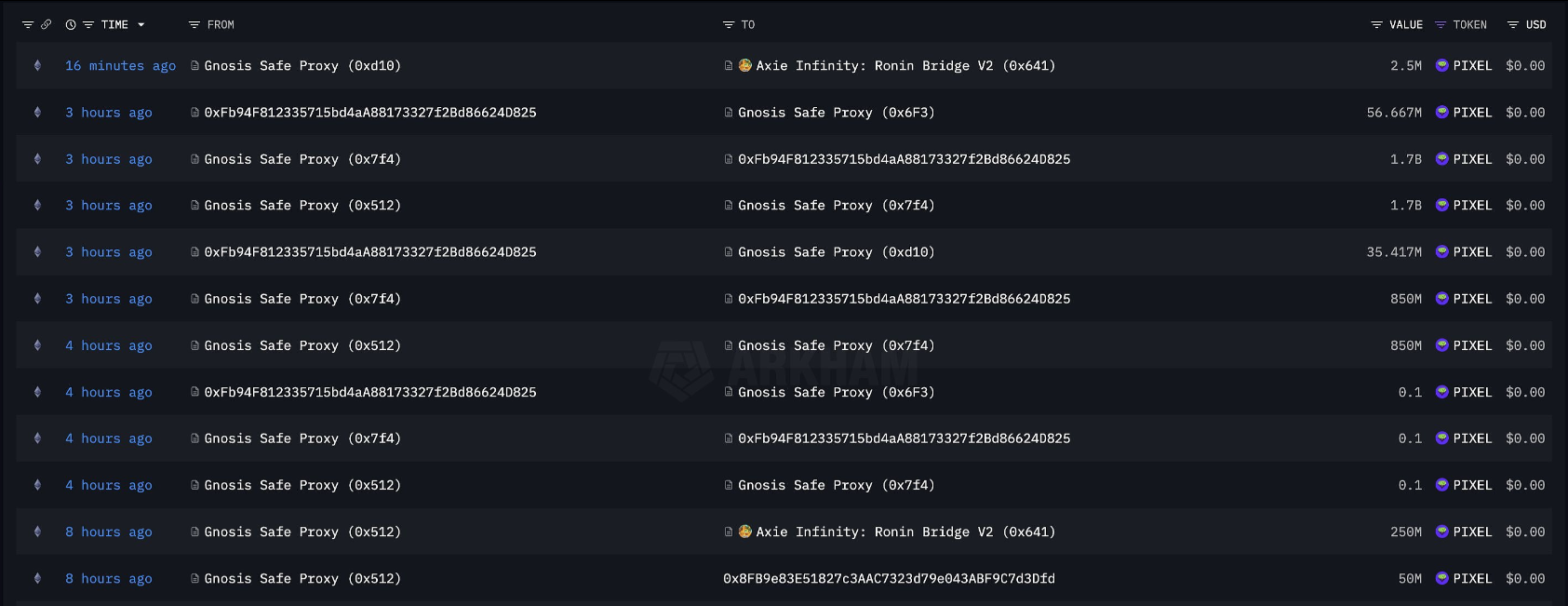
Task: Click the link icon in the table header
Action: pos(46,25)
